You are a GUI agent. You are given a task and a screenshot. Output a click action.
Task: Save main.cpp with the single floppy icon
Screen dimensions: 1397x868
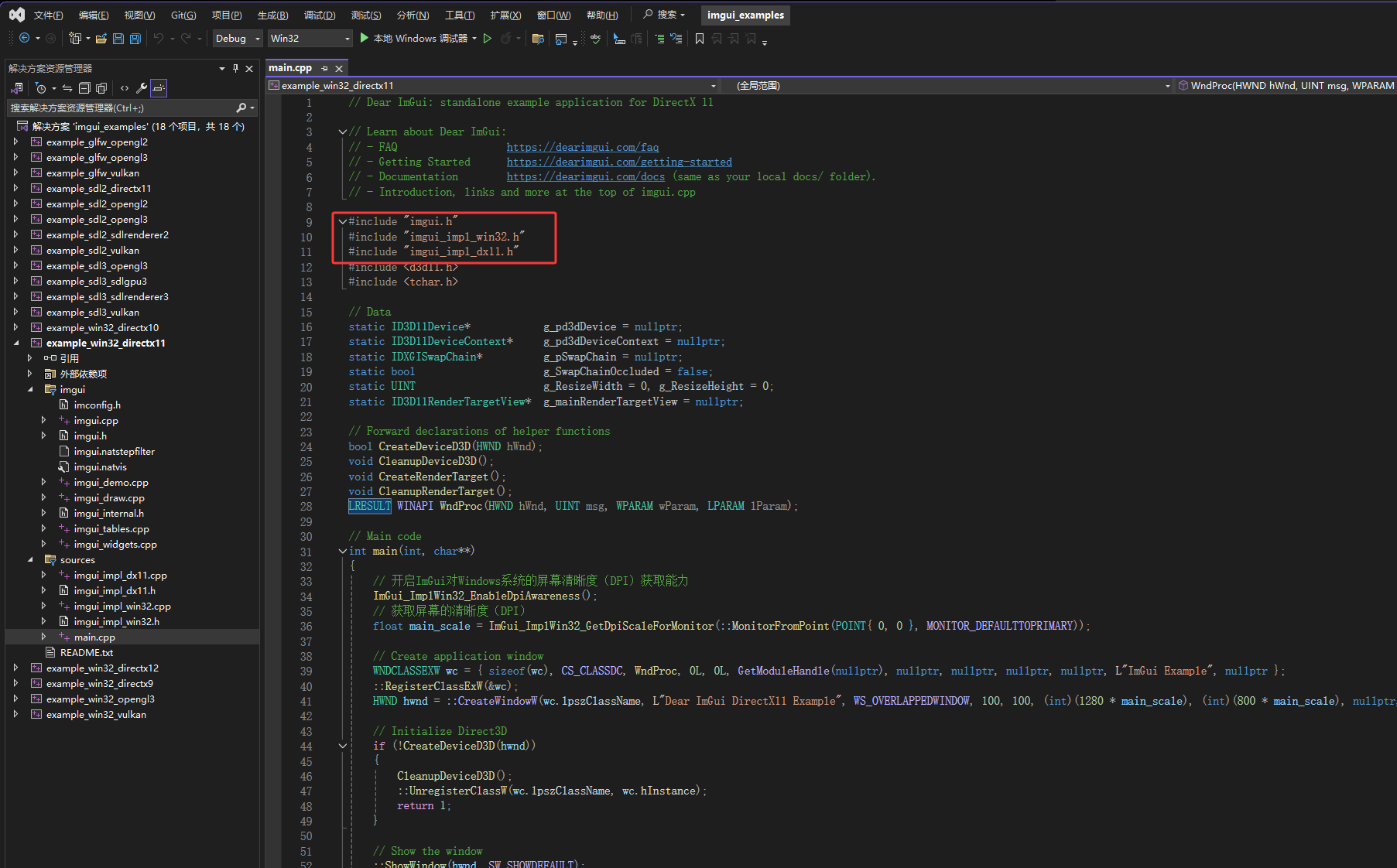(118, 38)
